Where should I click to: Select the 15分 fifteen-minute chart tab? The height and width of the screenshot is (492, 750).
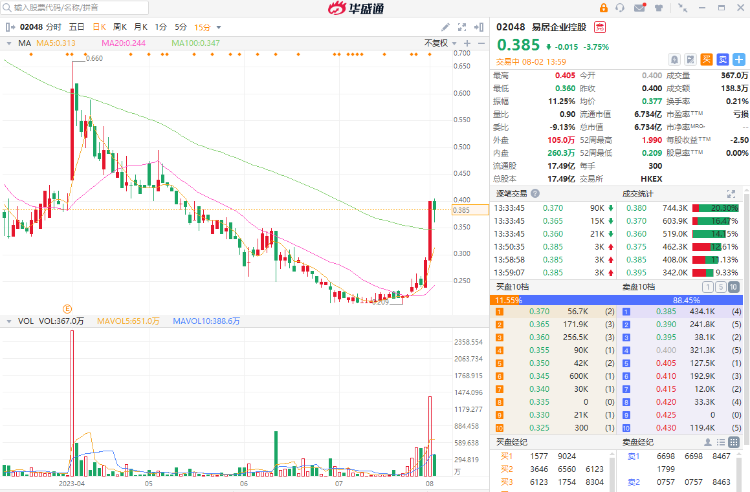tap(202, 27)
